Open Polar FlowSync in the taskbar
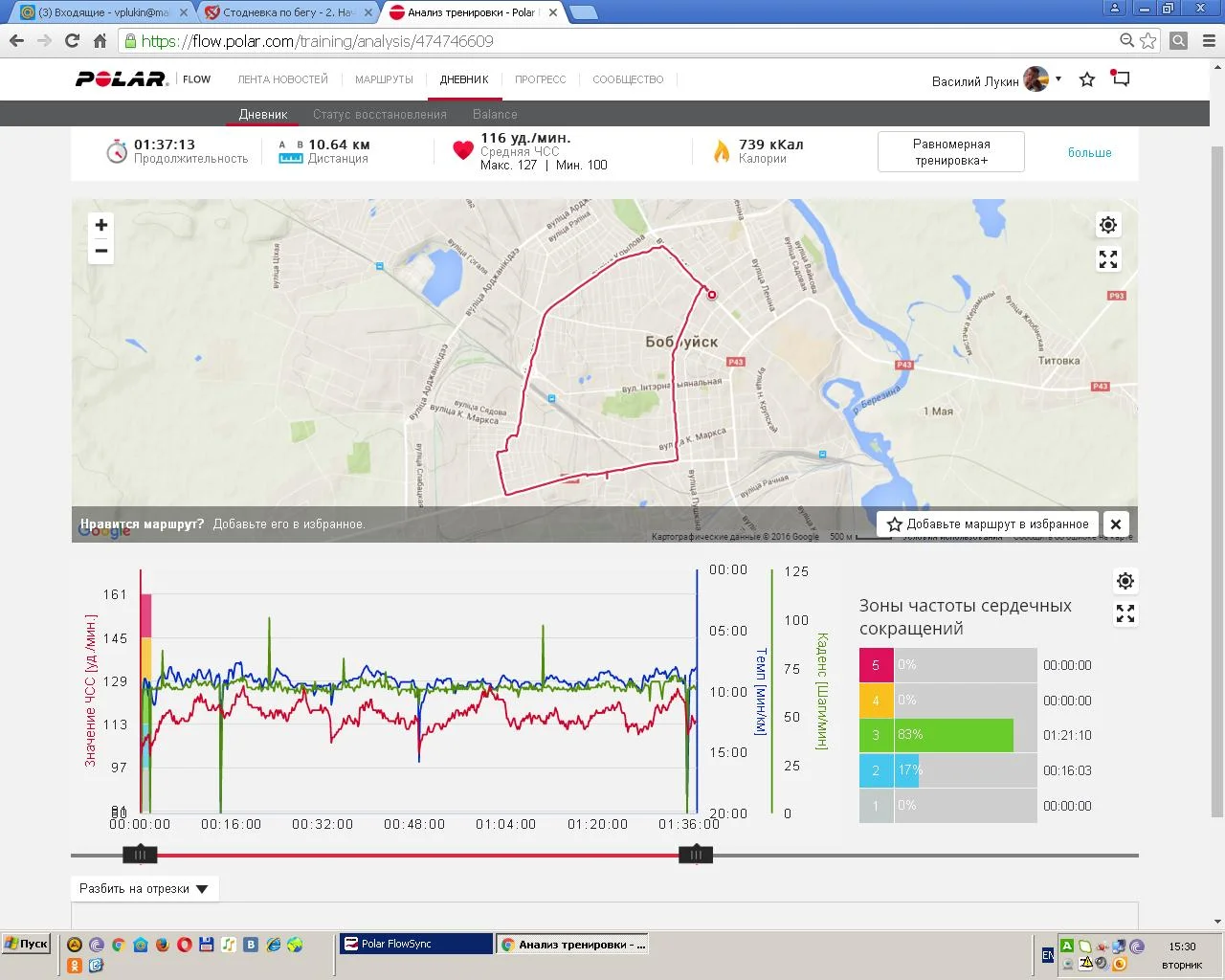 (x=415, y=944)
